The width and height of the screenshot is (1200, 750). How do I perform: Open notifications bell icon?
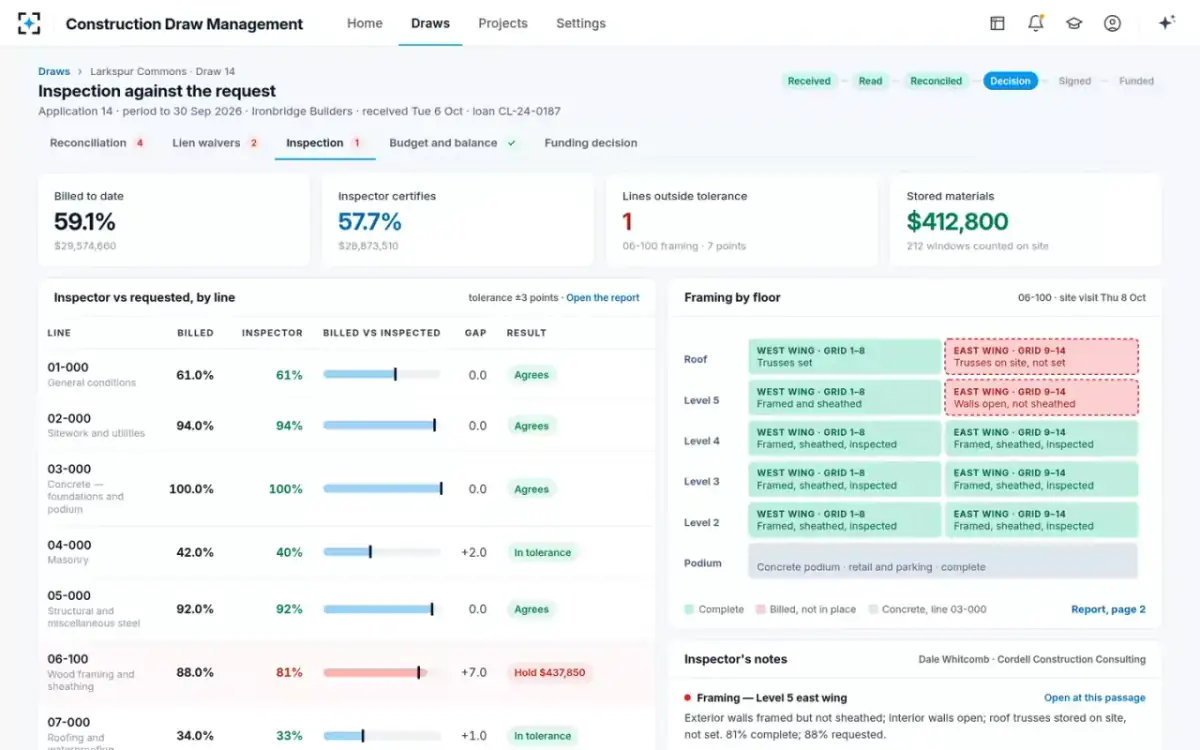pyautogui.click(x=1035, y=23)
